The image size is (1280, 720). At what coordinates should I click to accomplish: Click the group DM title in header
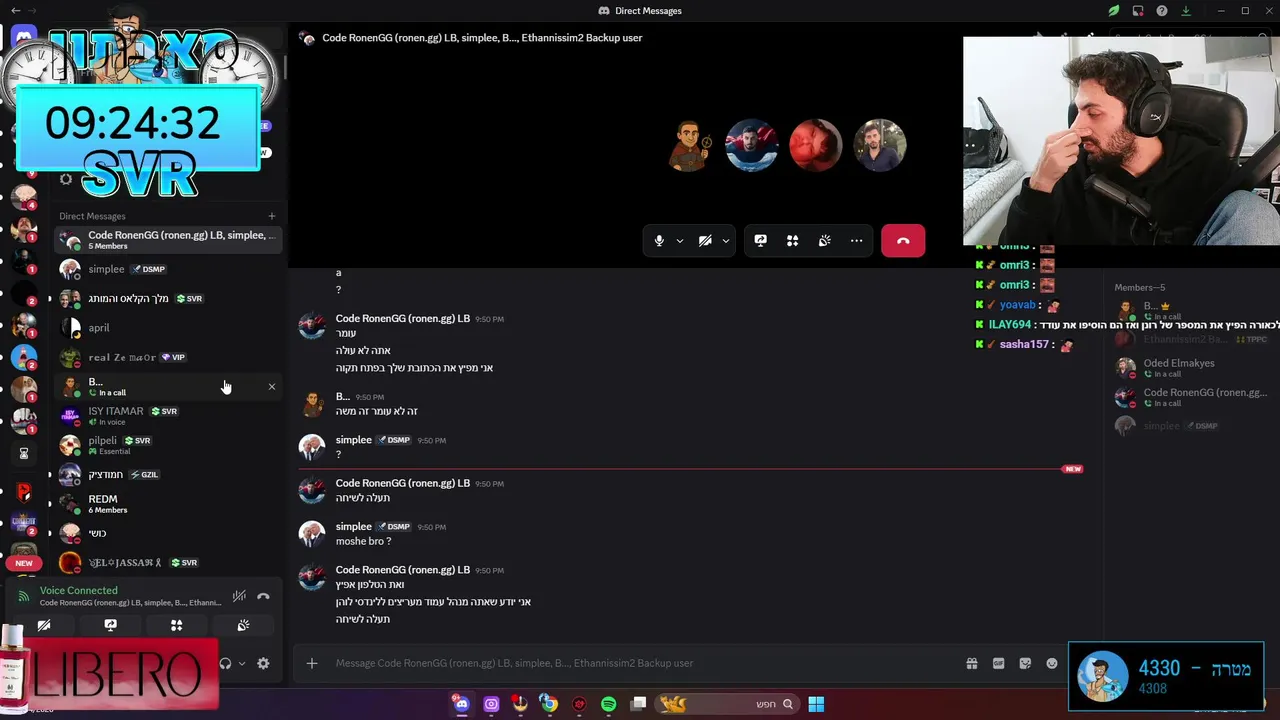tap(482, 38)
